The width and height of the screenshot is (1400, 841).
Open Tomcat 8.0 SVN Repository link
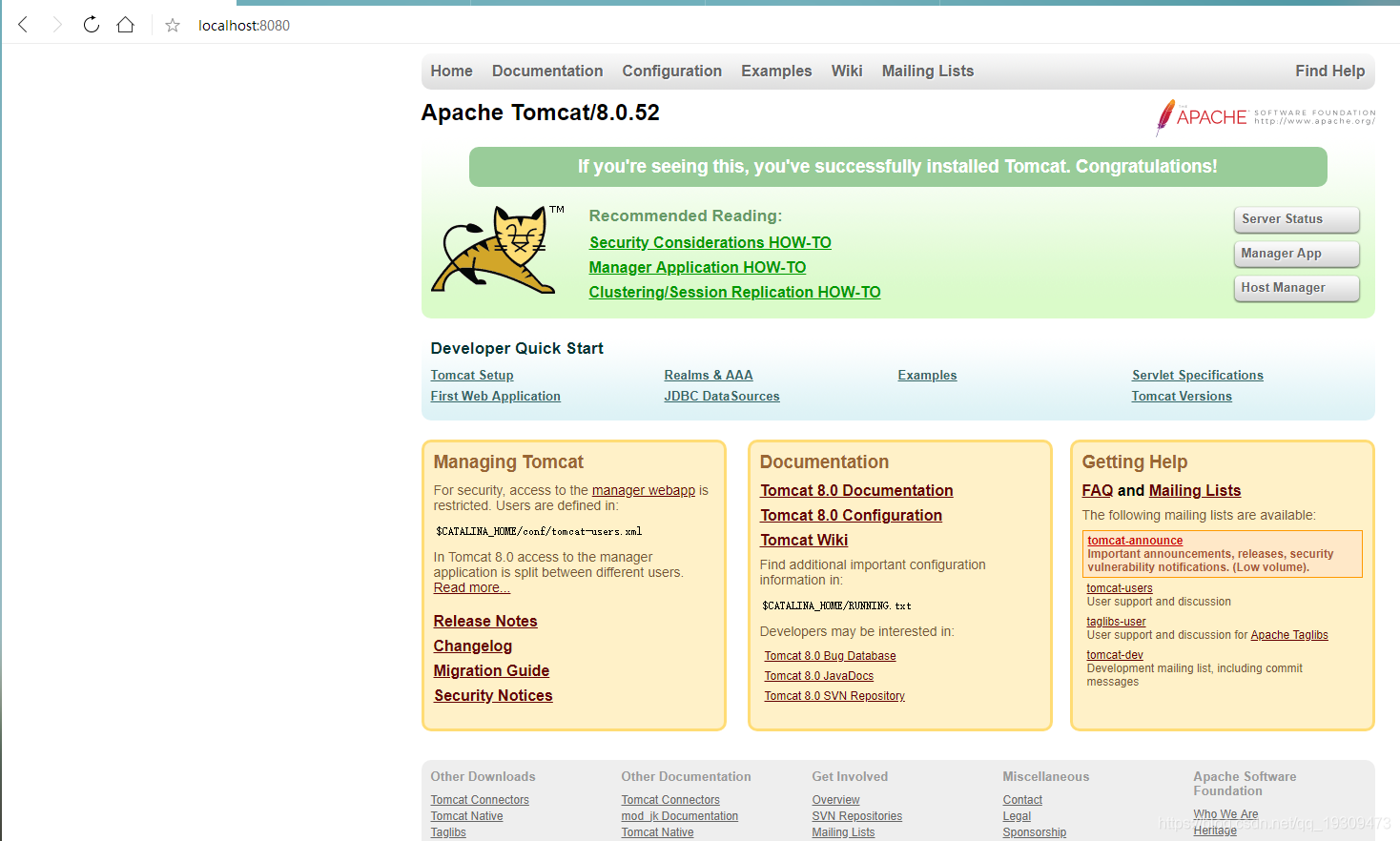[834, 696]
